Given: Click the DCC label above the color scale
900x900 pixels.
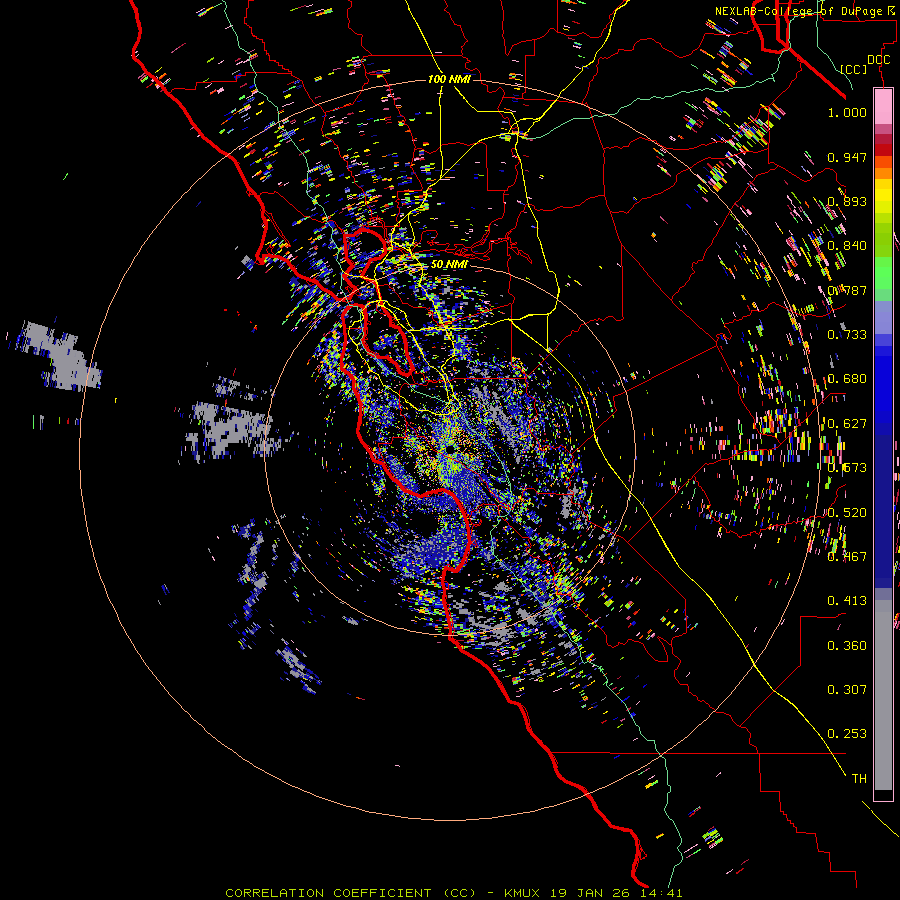Looking at the screenshot, I should click(x=878, y=60).
